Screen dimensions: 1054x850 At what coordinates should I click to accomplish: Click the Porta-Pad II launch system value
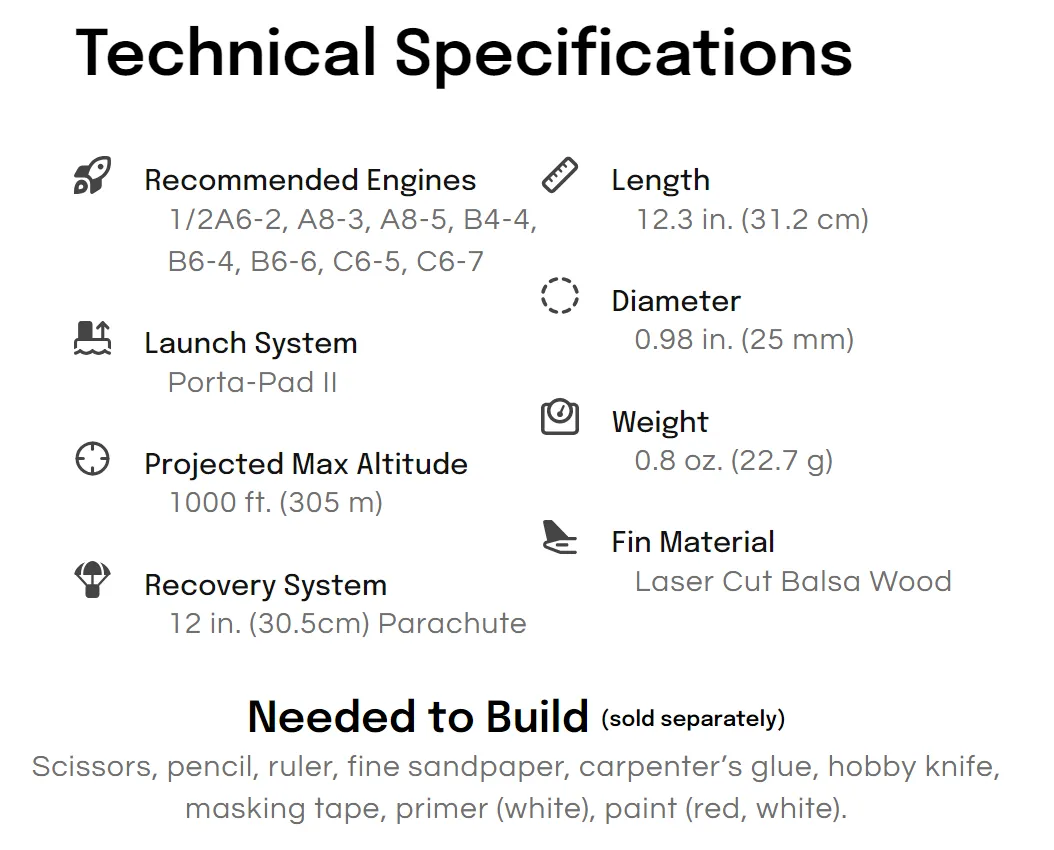coord(252,382)
